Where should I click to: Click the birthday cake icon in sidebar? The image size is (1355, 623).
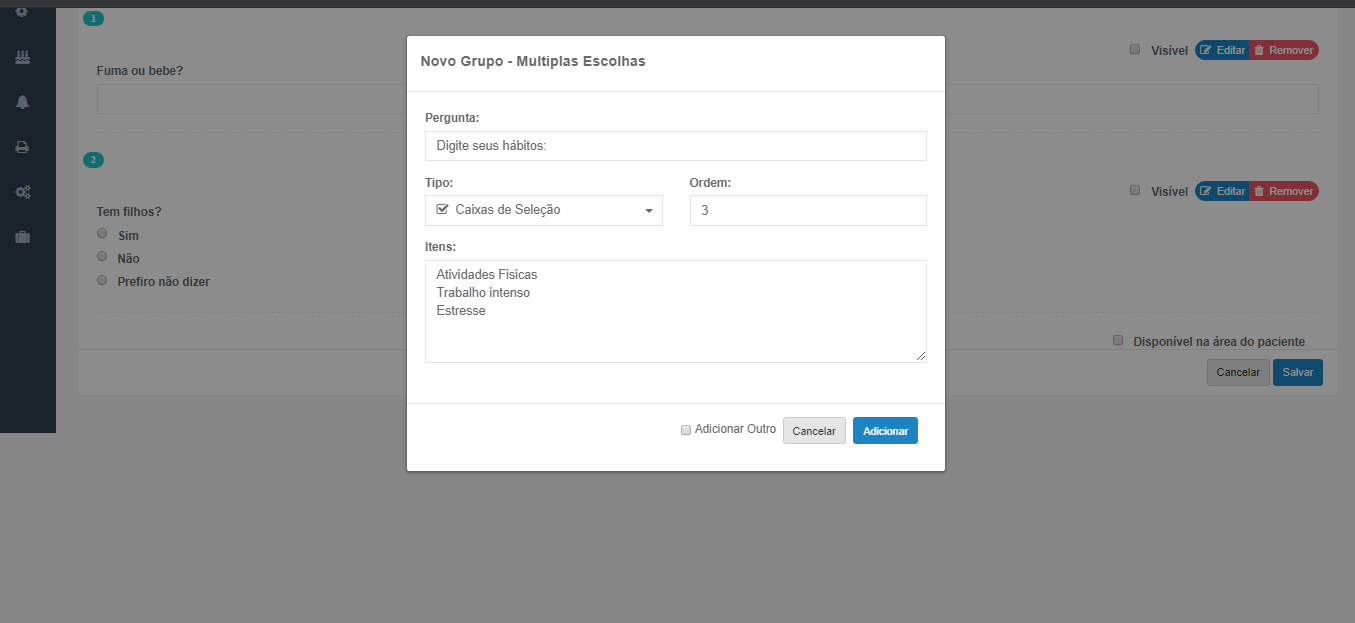[22, 58]
